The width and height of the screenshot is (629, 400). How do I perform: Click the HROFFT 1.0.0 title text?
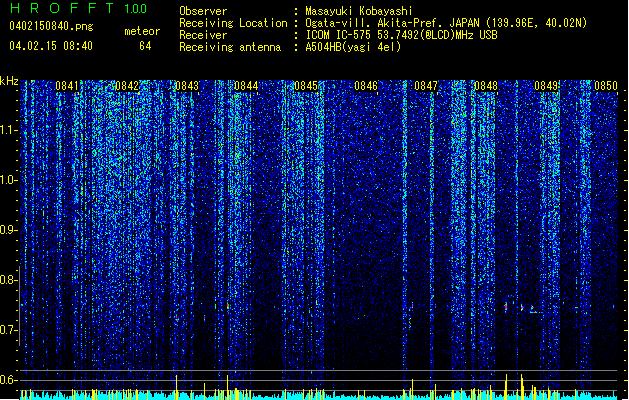click(79, 8)
